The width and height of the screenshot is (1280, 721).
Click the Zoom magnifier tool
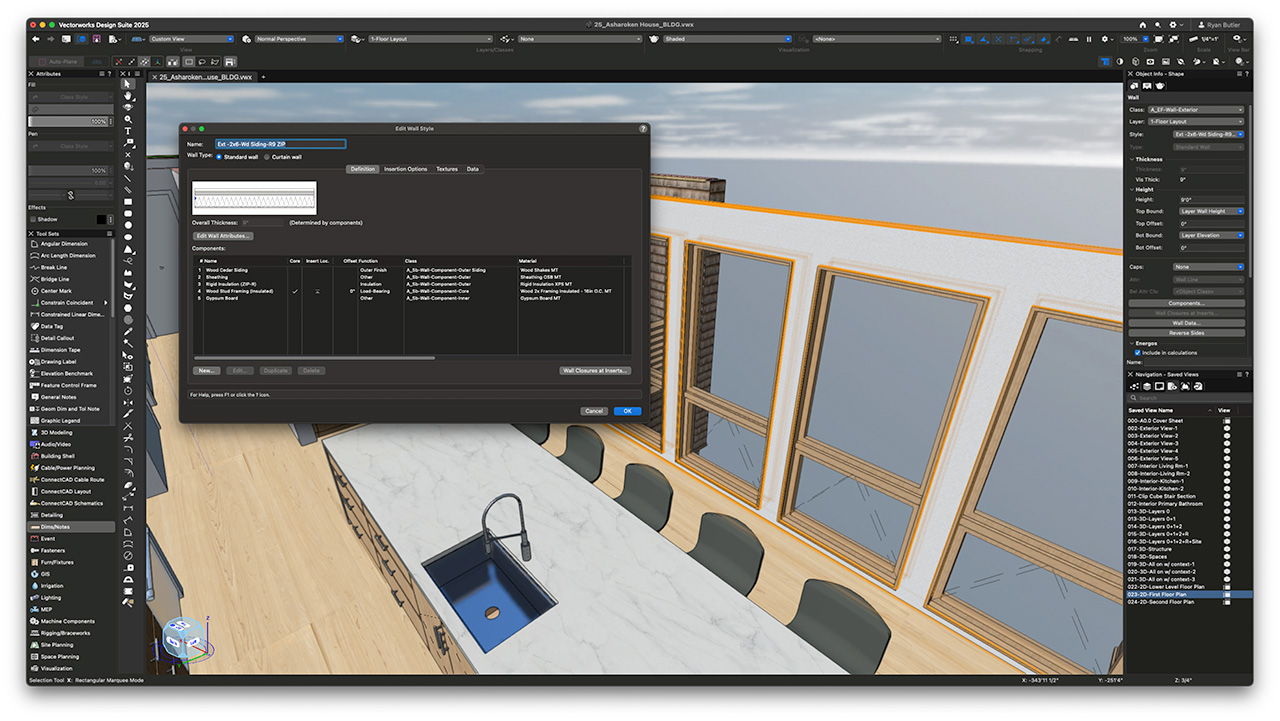click(x=128, y=119)
